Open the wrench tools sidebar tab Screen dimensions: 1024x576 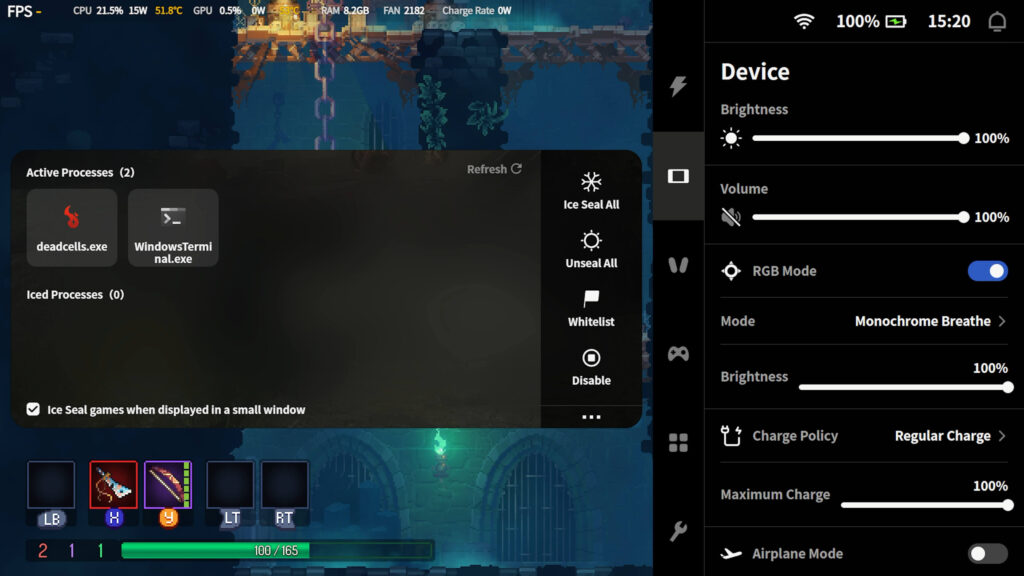pyautogui.click(x=678, y=532)
